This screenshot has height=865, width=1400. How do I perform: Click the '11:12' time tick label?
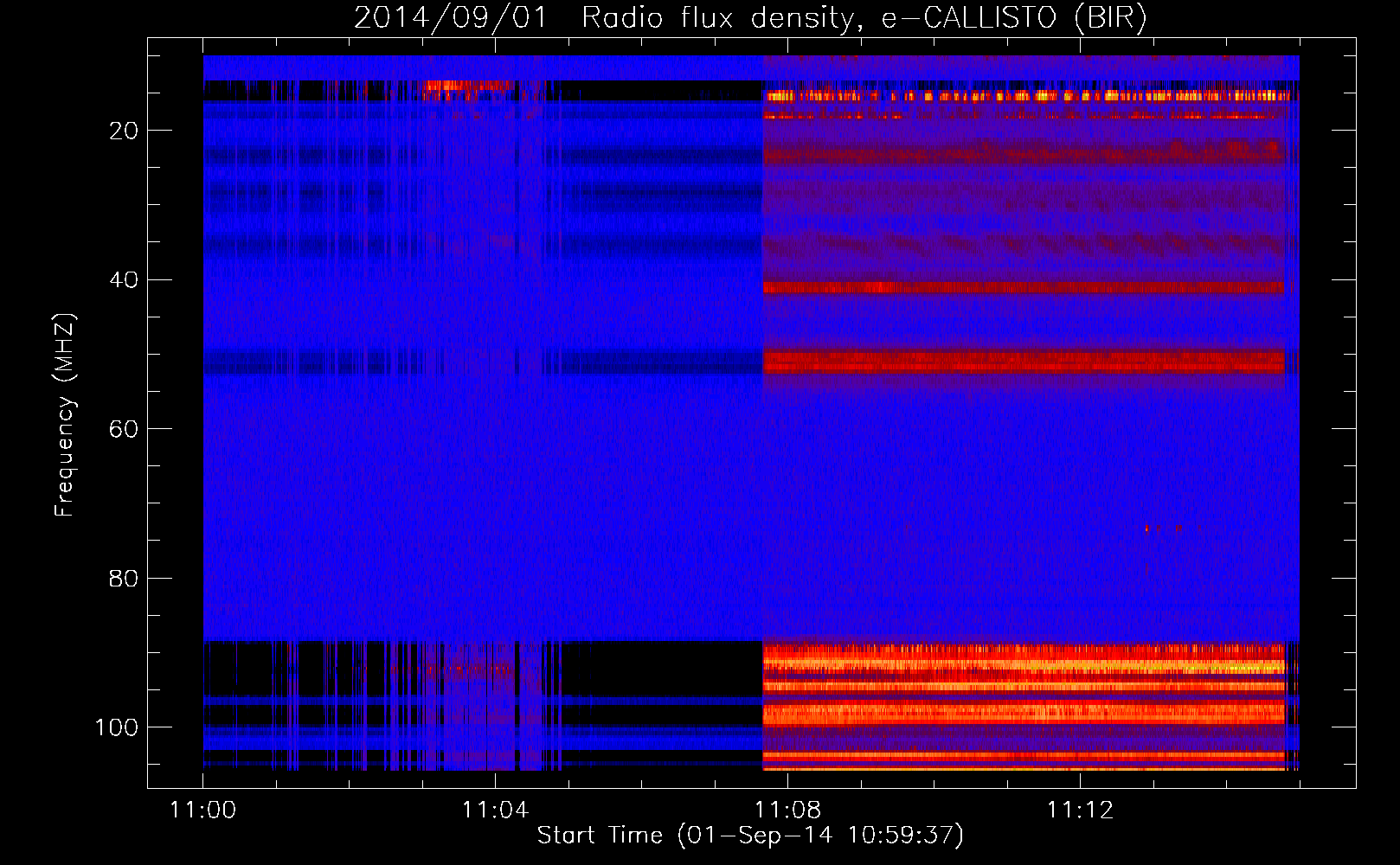click(x=1080, y=810)
